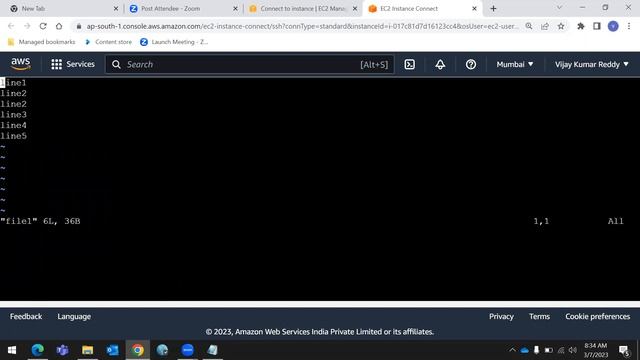Open Managed bookmarks folder

coord(42,42)
